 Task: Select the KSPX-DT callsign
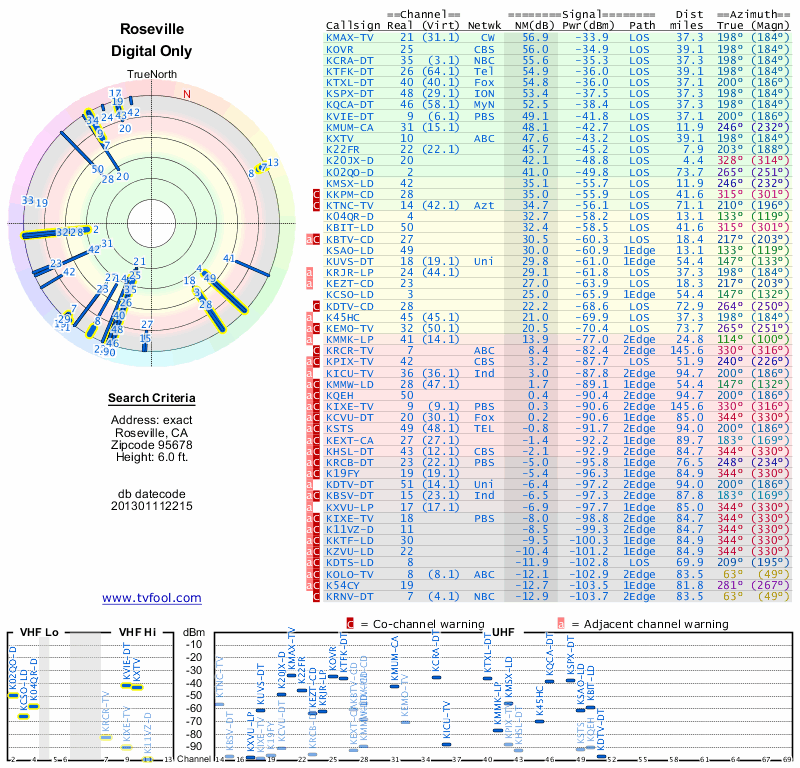click(349, 93)
